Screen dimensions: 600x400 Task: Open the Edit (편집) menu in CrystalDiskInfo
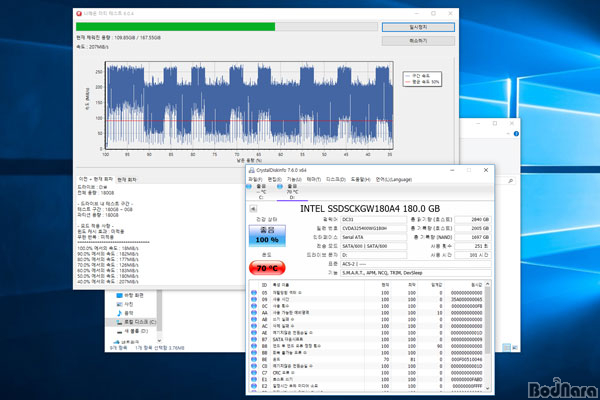[x=274, y=179]
